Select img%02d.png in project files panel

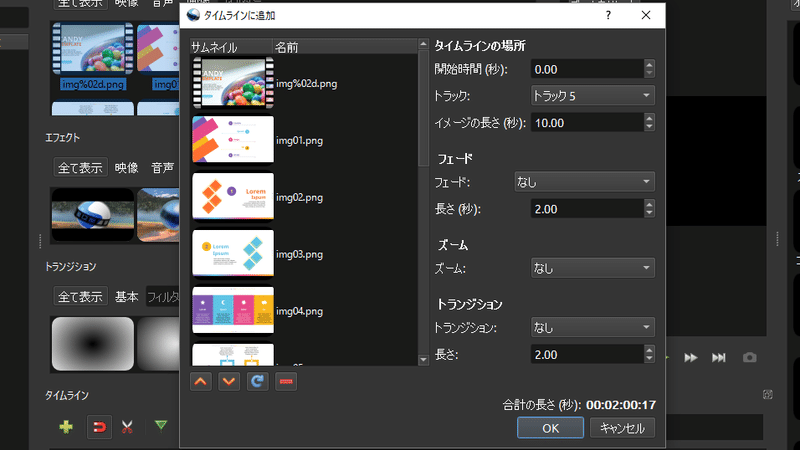click(x=93, y=57)
